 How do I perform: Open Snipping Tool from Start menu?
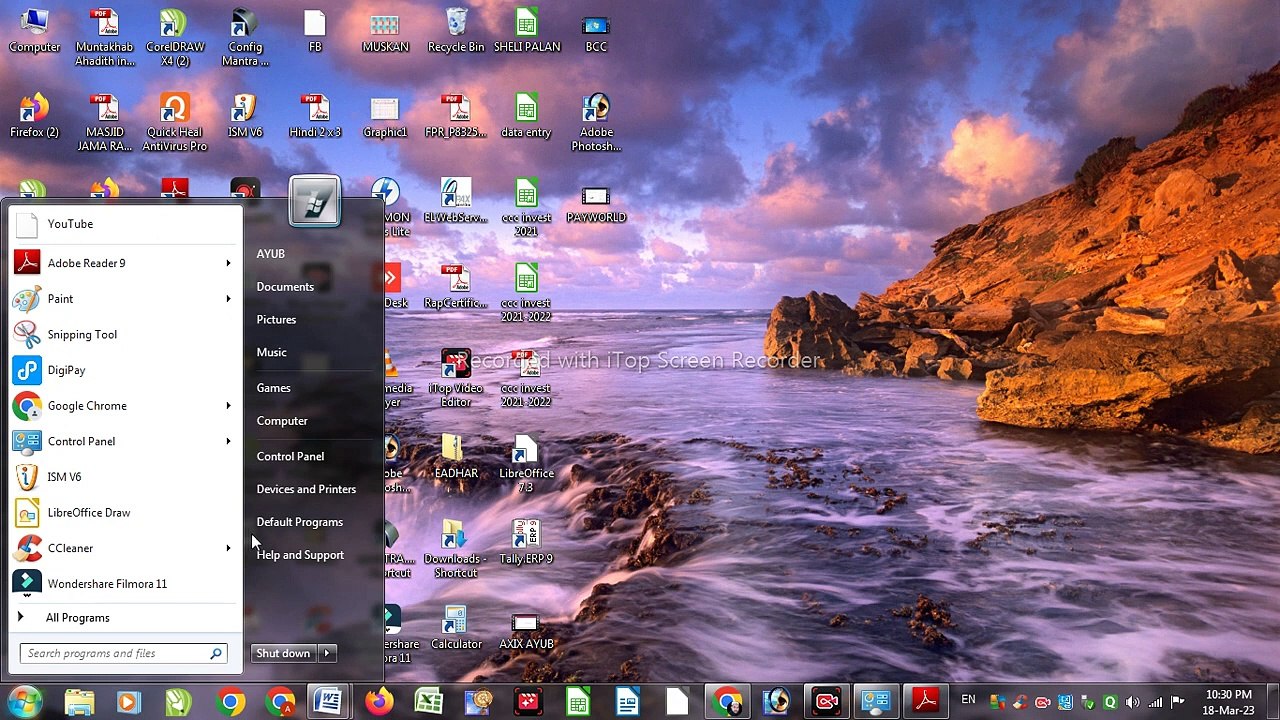(82, 334)
